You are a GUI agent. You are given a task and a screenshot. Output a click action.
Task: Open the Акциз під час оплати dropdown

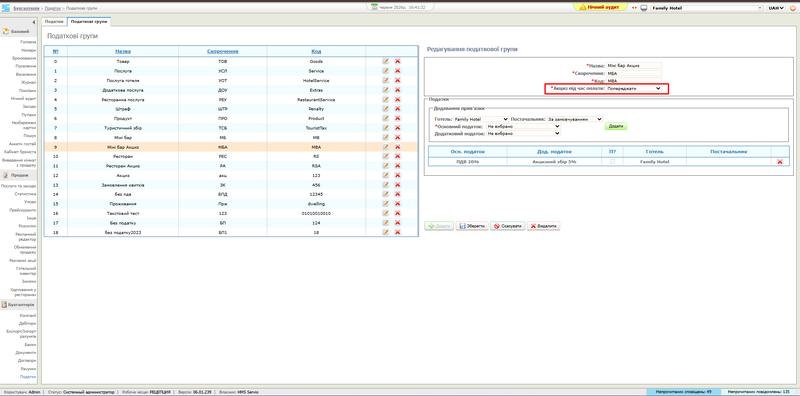[x=634, y=88]
